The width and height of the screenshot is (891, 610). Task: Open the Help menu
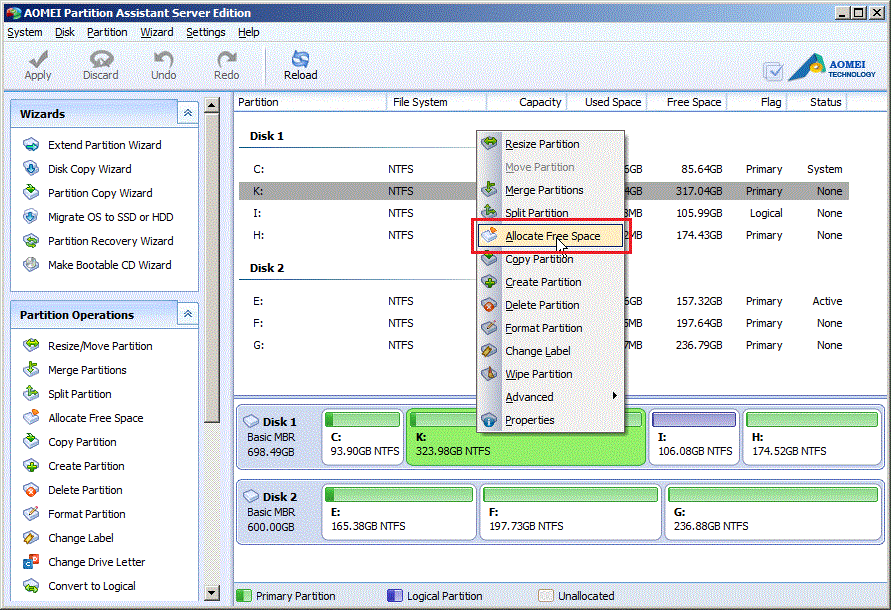point(248,32)
